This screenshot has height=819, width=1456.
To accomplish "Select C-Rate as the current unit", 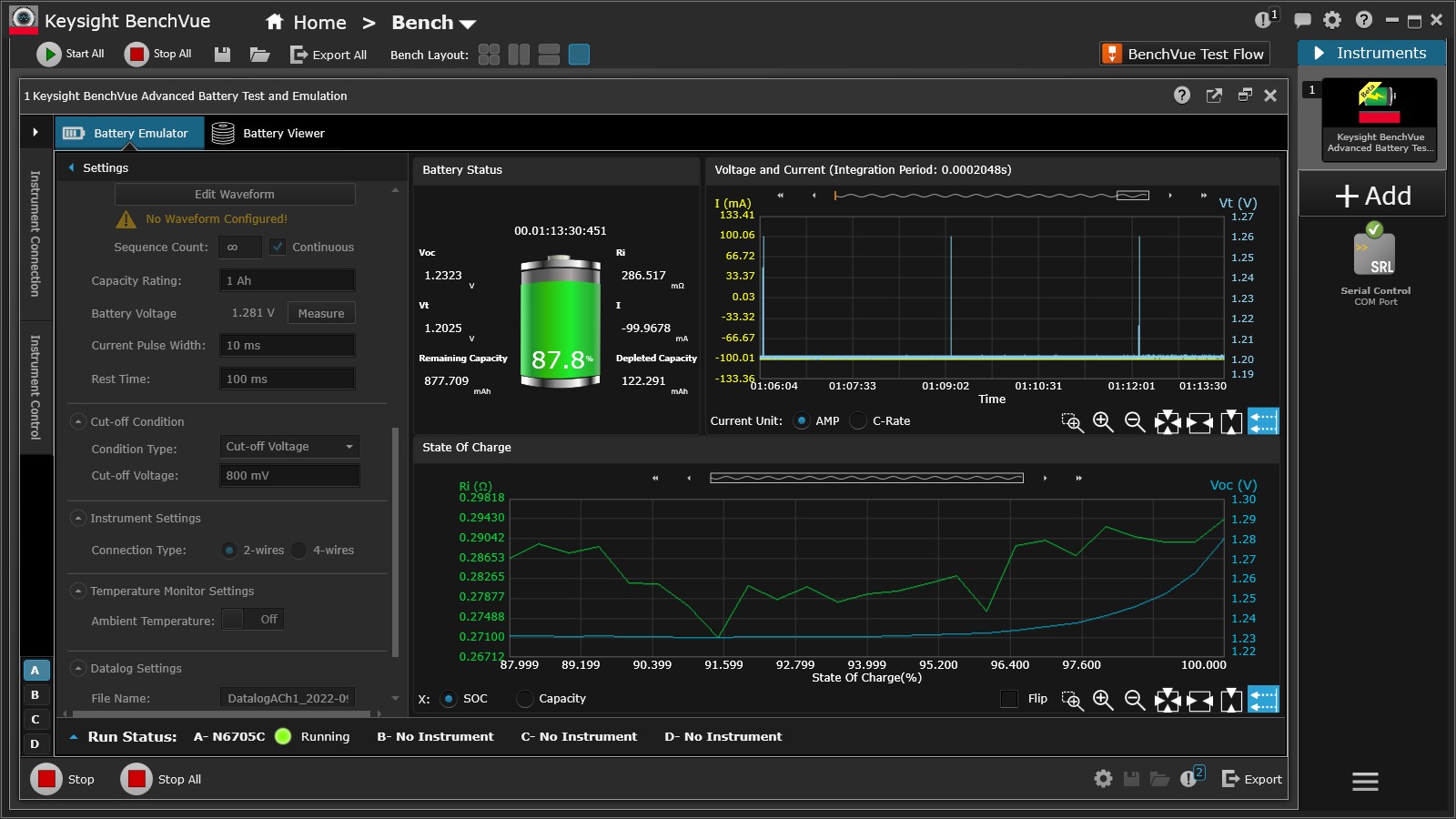I will pyautogui.click(x=856, y=420).
